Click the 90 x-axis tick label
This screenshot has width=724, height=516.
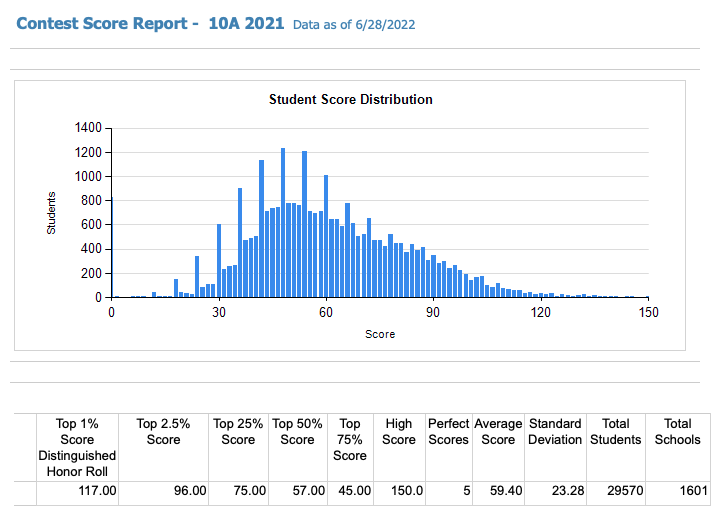(x=433, y=312)
